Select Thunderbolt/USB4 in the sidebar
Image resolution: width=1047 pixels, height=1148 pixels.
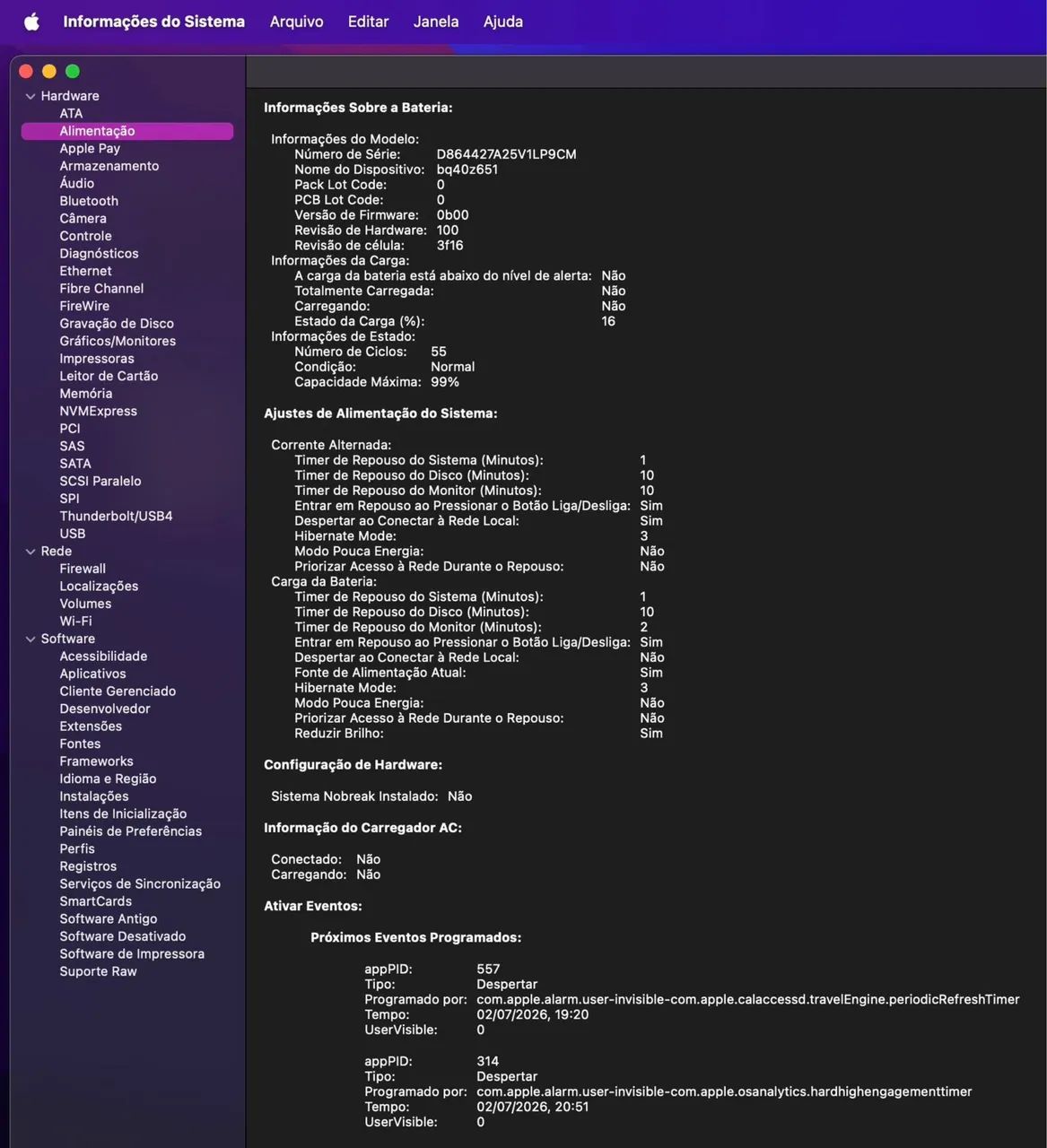116,516
